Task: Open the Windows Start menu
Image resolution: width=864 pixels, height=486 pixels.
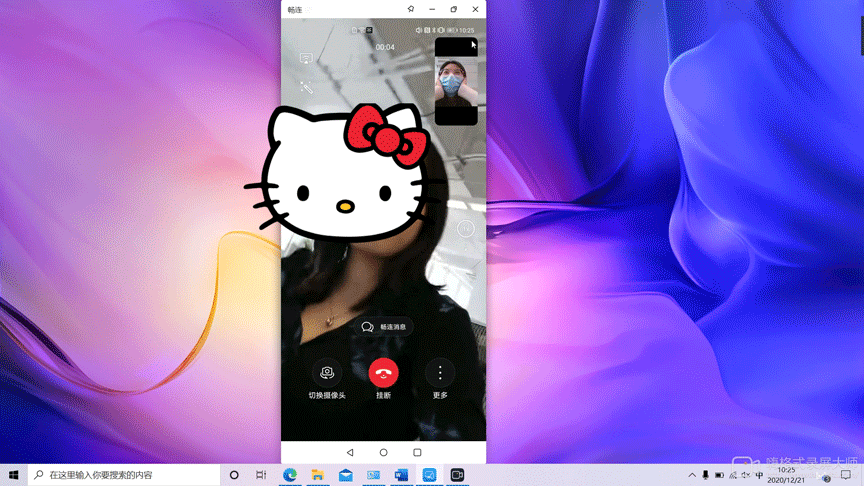Action: pos(14,474)
